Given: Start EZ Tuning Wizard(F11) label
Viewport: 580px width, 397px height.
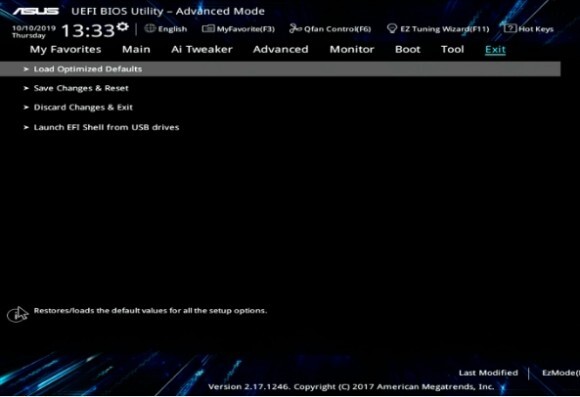Looking at the screenshot, I should point(445,29).
